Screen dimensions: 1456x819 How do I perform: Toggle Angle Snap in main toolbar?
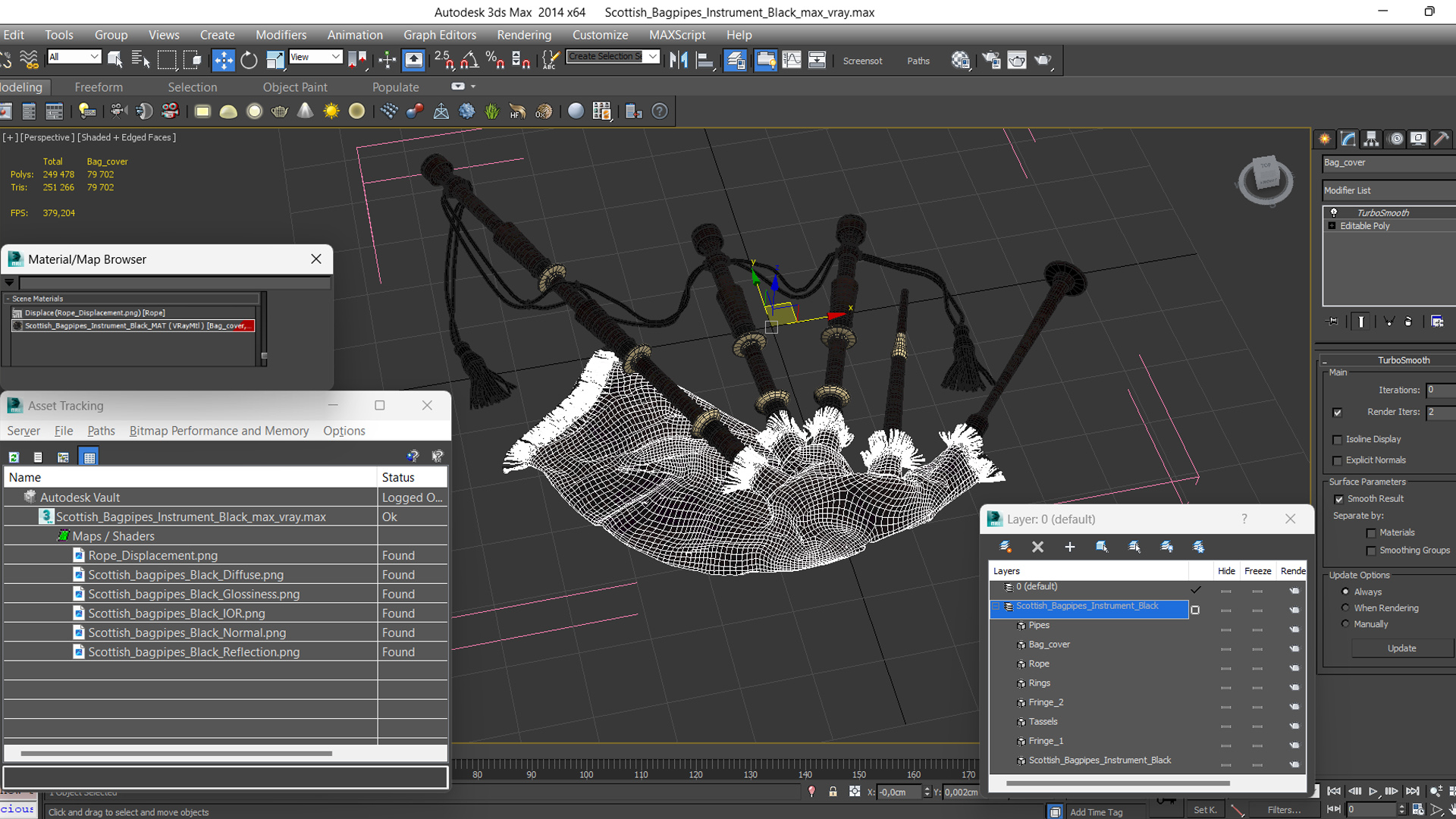[469, 60]
